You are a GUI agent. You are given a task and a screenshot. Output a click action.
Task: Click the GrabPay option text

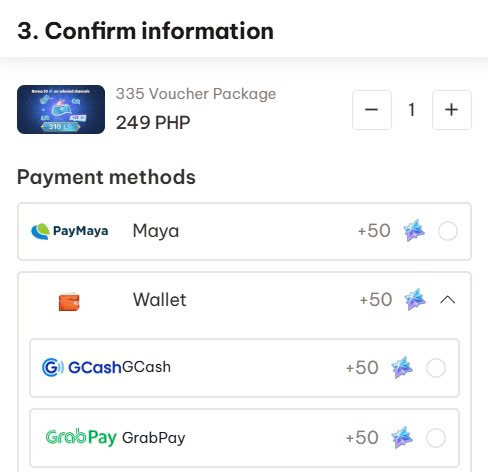coord(154,438)
